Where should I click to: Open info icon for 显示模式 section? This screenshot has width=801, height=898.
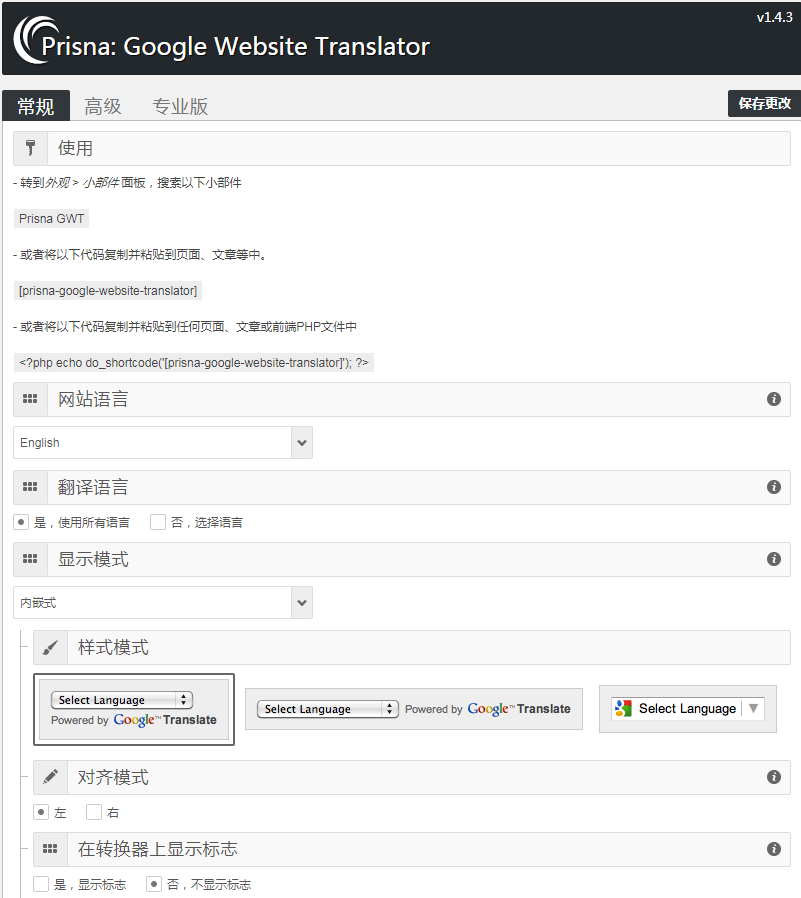click(x=774, y=559)
